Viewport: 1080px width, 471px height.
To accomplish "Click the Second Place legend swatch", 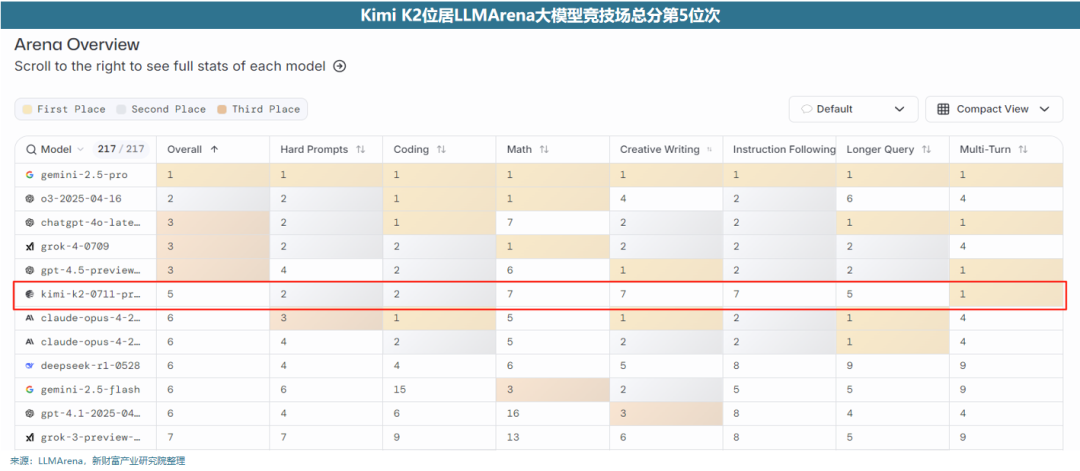I will [x=121, y=109].
